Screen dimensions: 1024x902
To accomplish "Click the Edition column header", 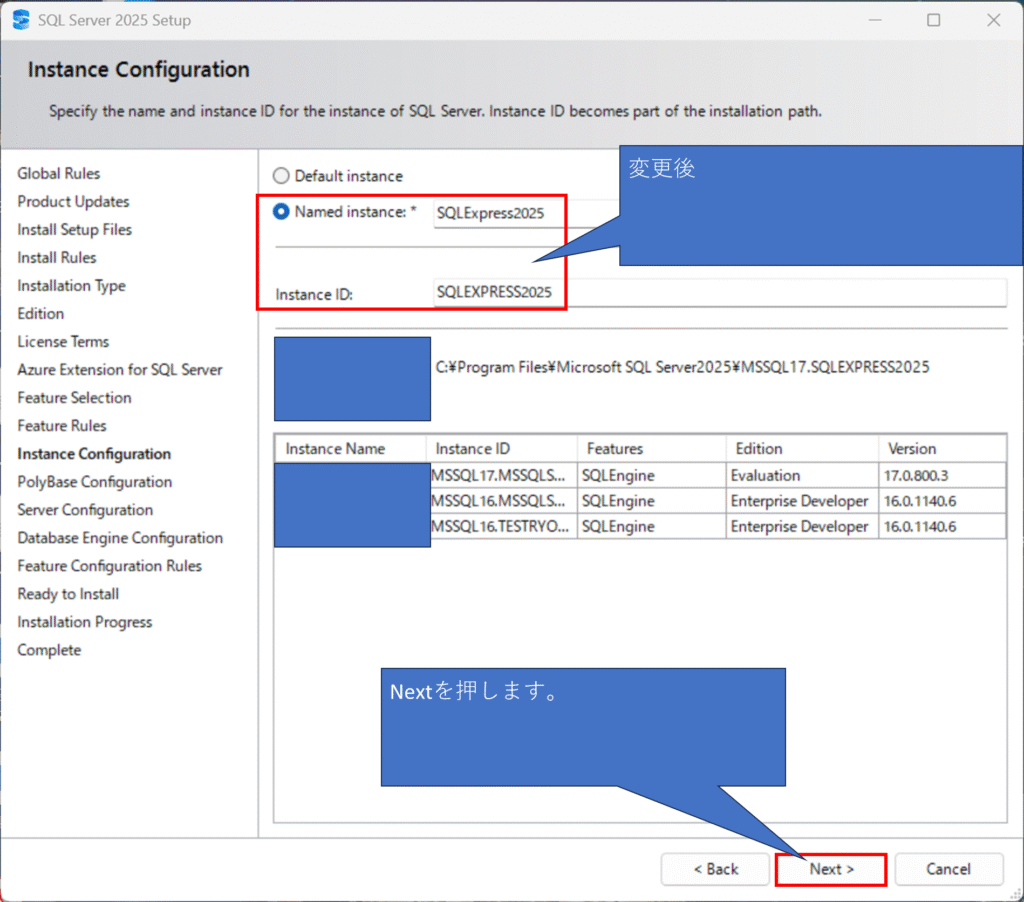I will pyautogui.click(x=802, y=449).
